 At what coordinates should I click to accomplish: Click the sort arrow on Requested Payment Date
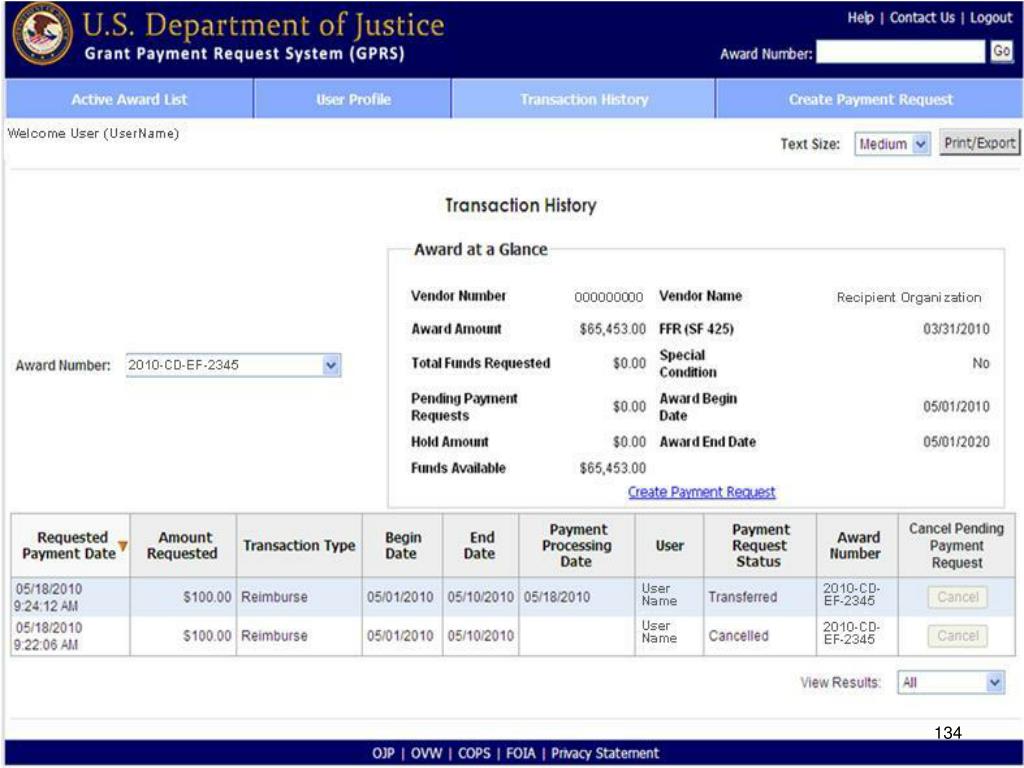pyautogui.click(x=123, y=546)
